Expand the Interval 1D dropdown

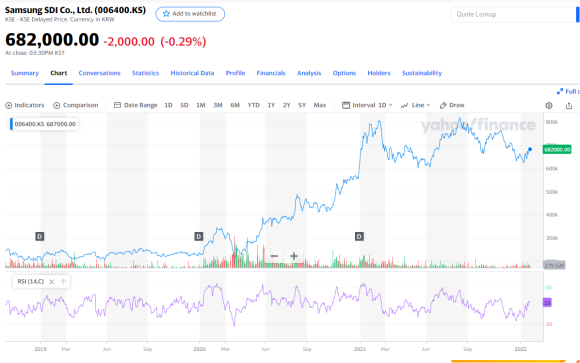pos(367,105)
